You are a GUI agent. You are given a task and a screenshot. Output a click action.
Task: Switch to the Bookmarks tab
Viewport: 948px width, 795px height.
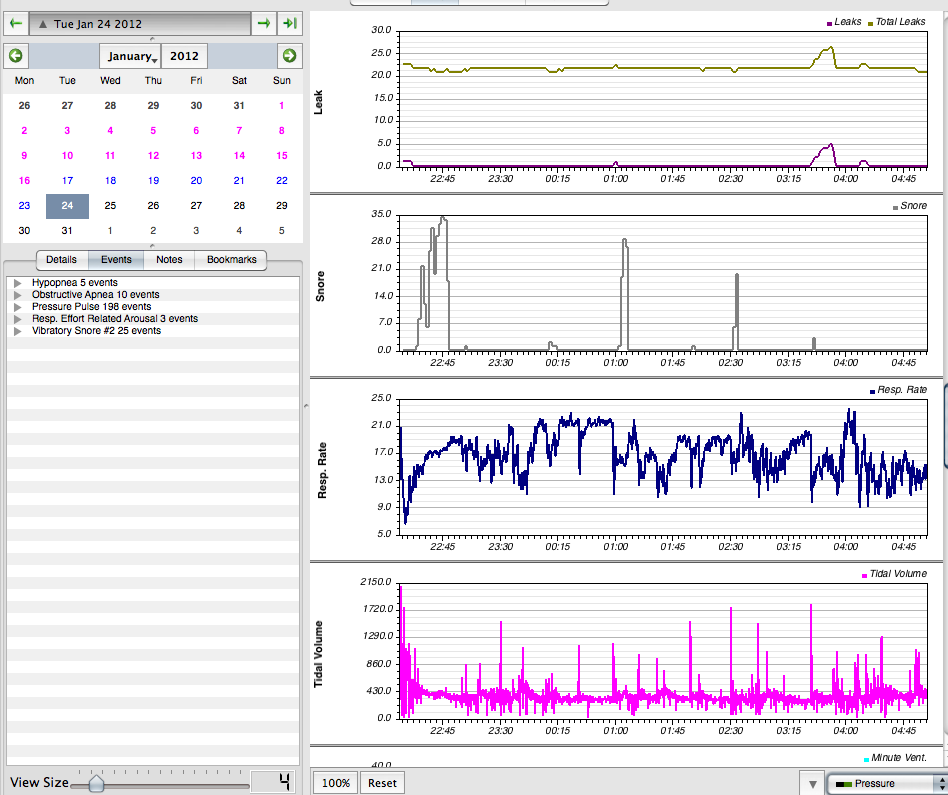[x=231, y=260]
